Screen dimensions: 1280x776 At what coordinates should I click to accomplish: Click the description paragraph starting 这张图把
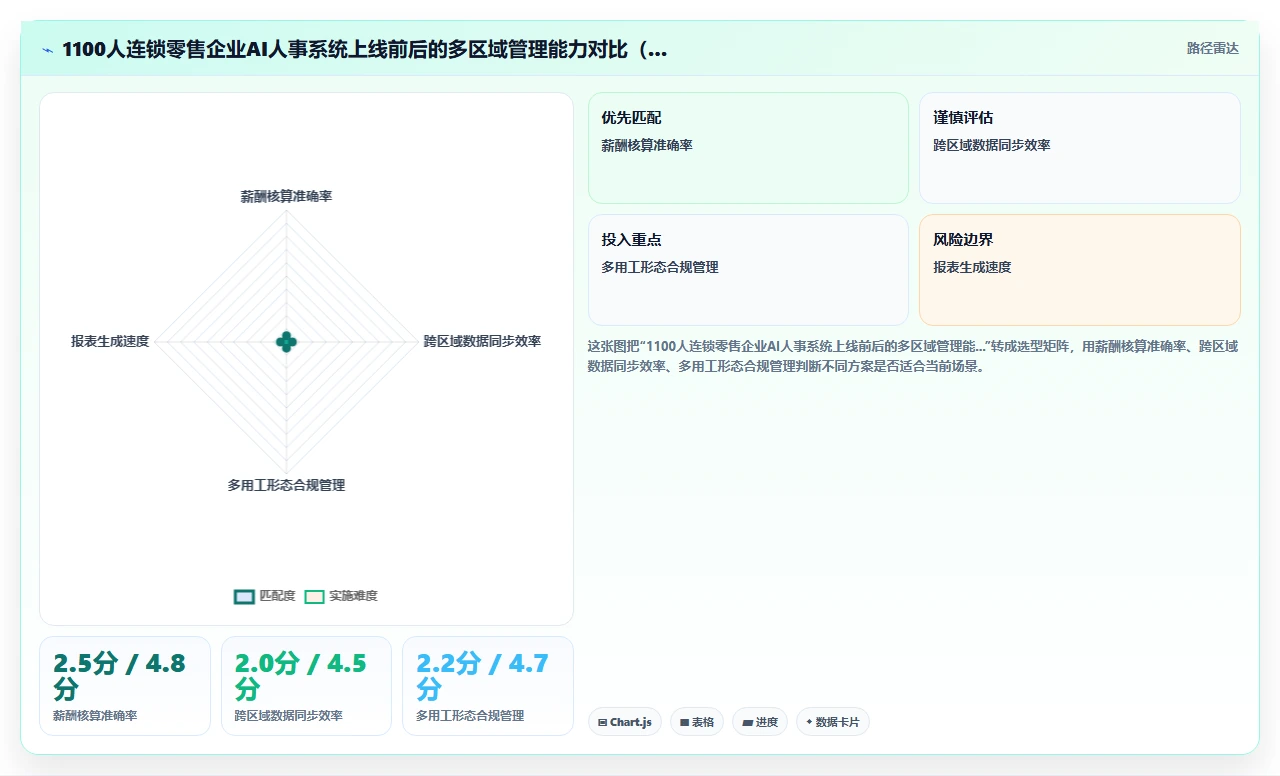[914, 356]
